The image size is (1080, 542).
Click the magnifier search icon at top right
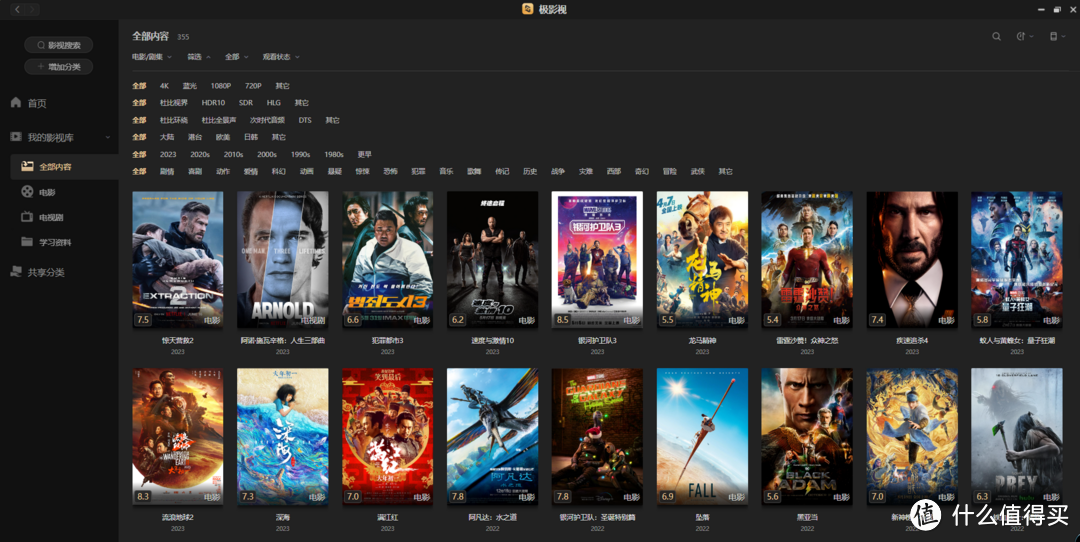pyautogui.click(x=996, y=37)
